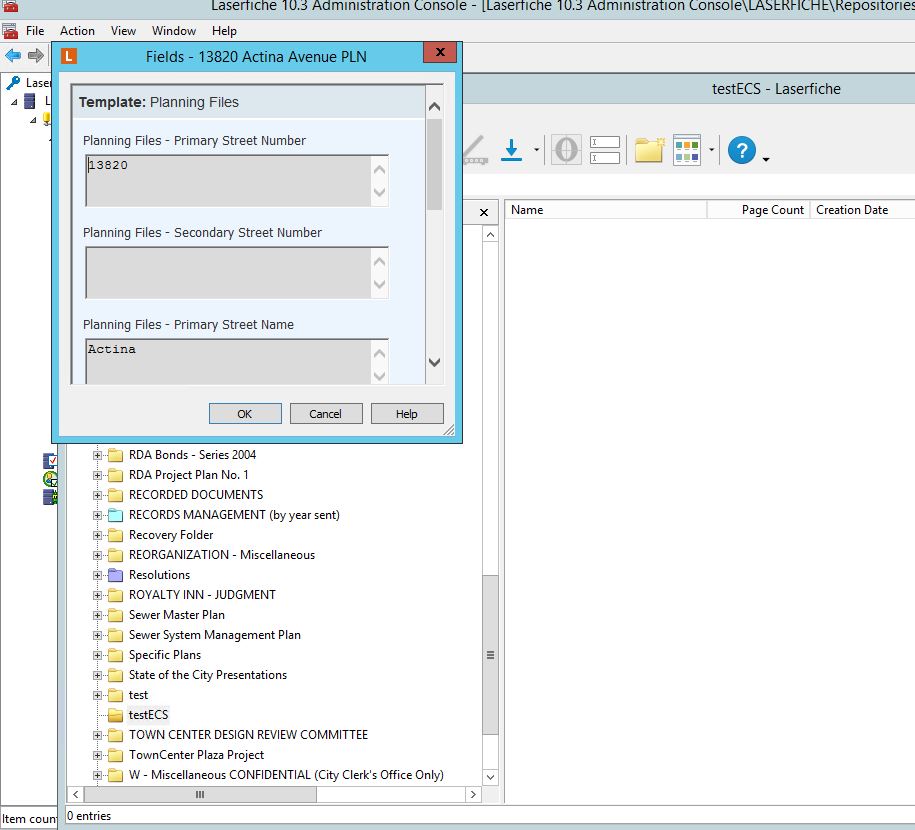915x830 pixels.
Task: Click the new folder toolbar icon
Action: (649, 149)
